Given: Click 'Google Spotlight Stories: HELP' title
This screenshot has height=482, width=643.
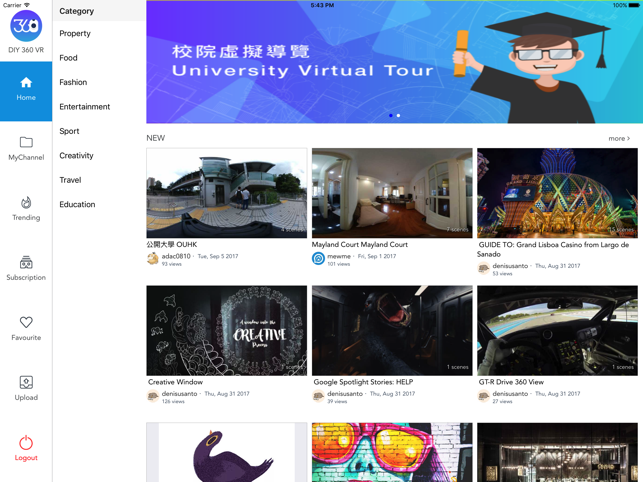Looking at the screenshot, I should tap(363, 382).
